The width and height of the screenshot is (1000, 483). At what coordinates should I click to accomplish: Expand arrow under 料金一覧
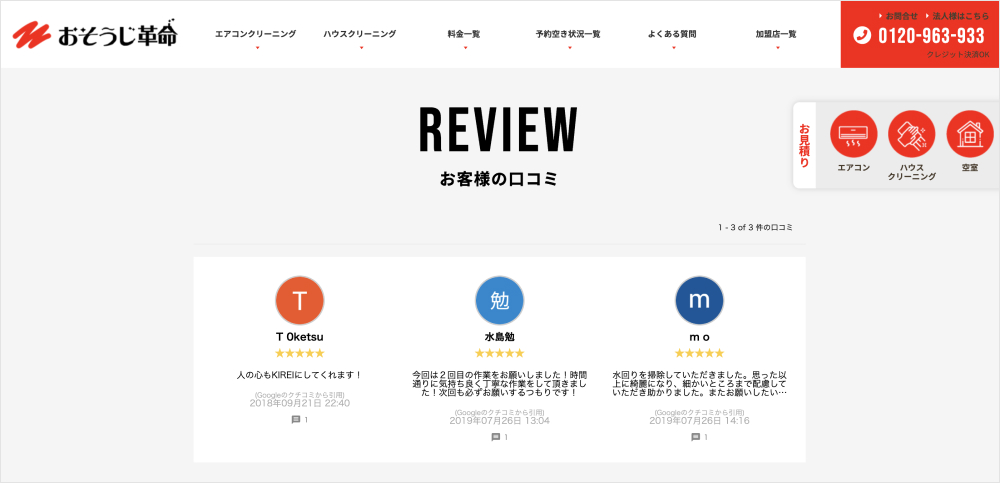coord(466,48)
